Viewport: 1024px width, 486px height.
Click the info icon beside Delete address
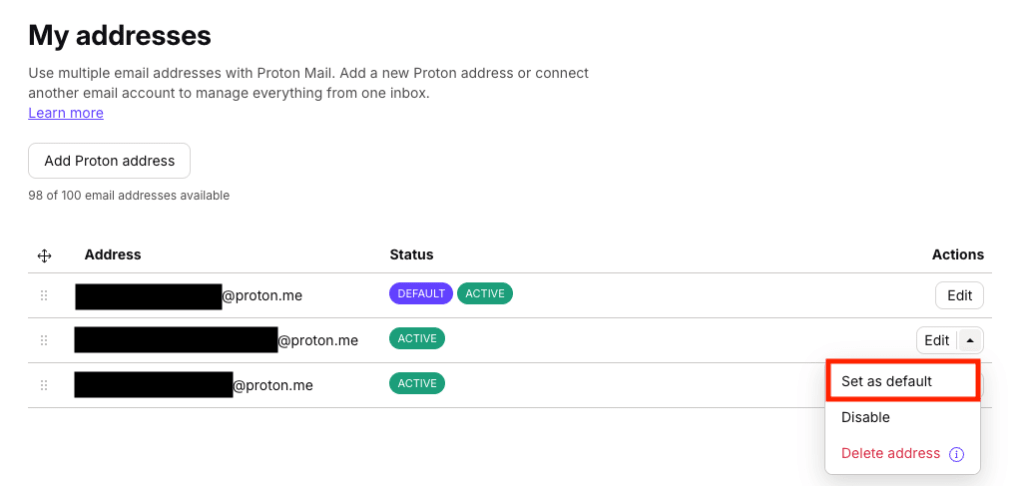(956, 455)
